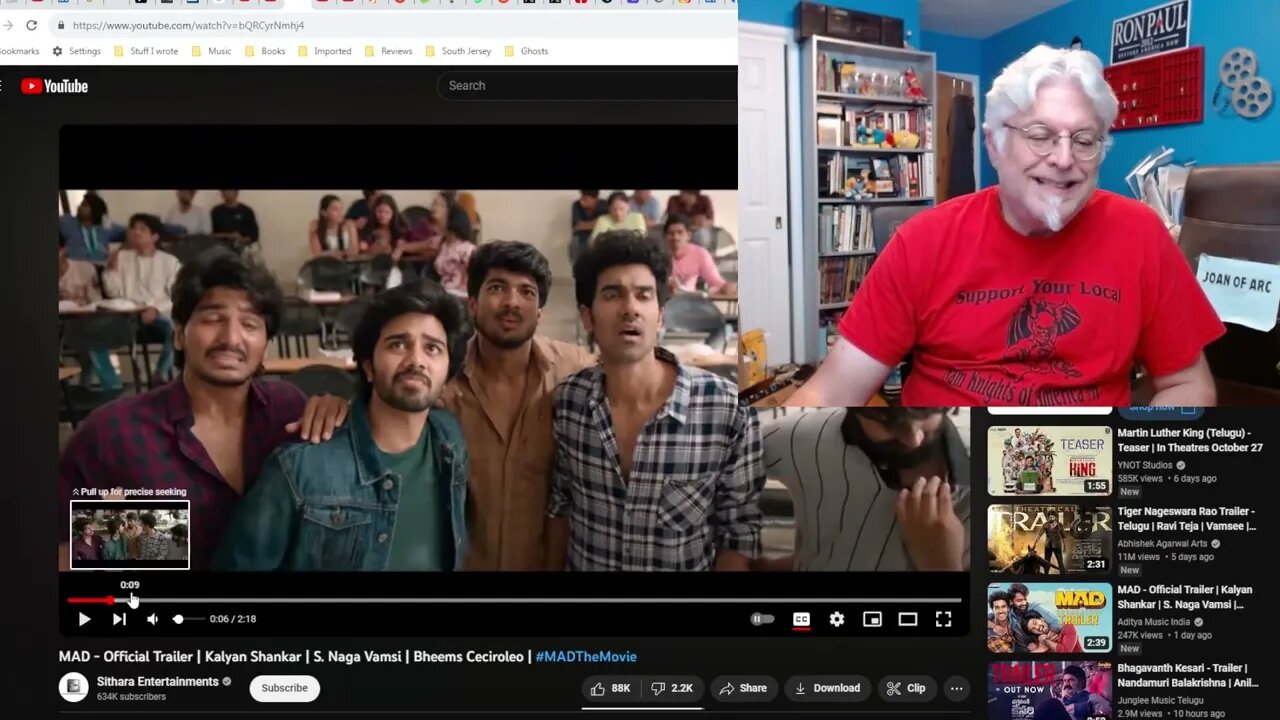The height and width of the screenshot is (720, 1280).
Task: Visit Abhishek Agarwal Arts channel
Action: coord(1162,544)
